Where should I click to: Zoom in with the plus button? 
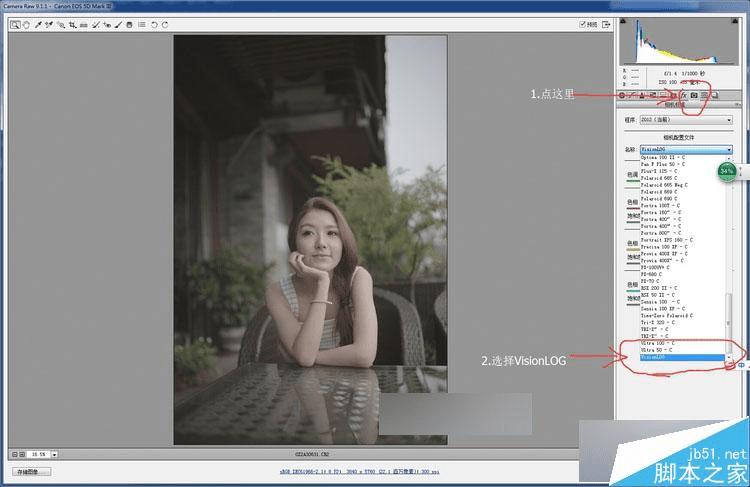click(22, 454)
